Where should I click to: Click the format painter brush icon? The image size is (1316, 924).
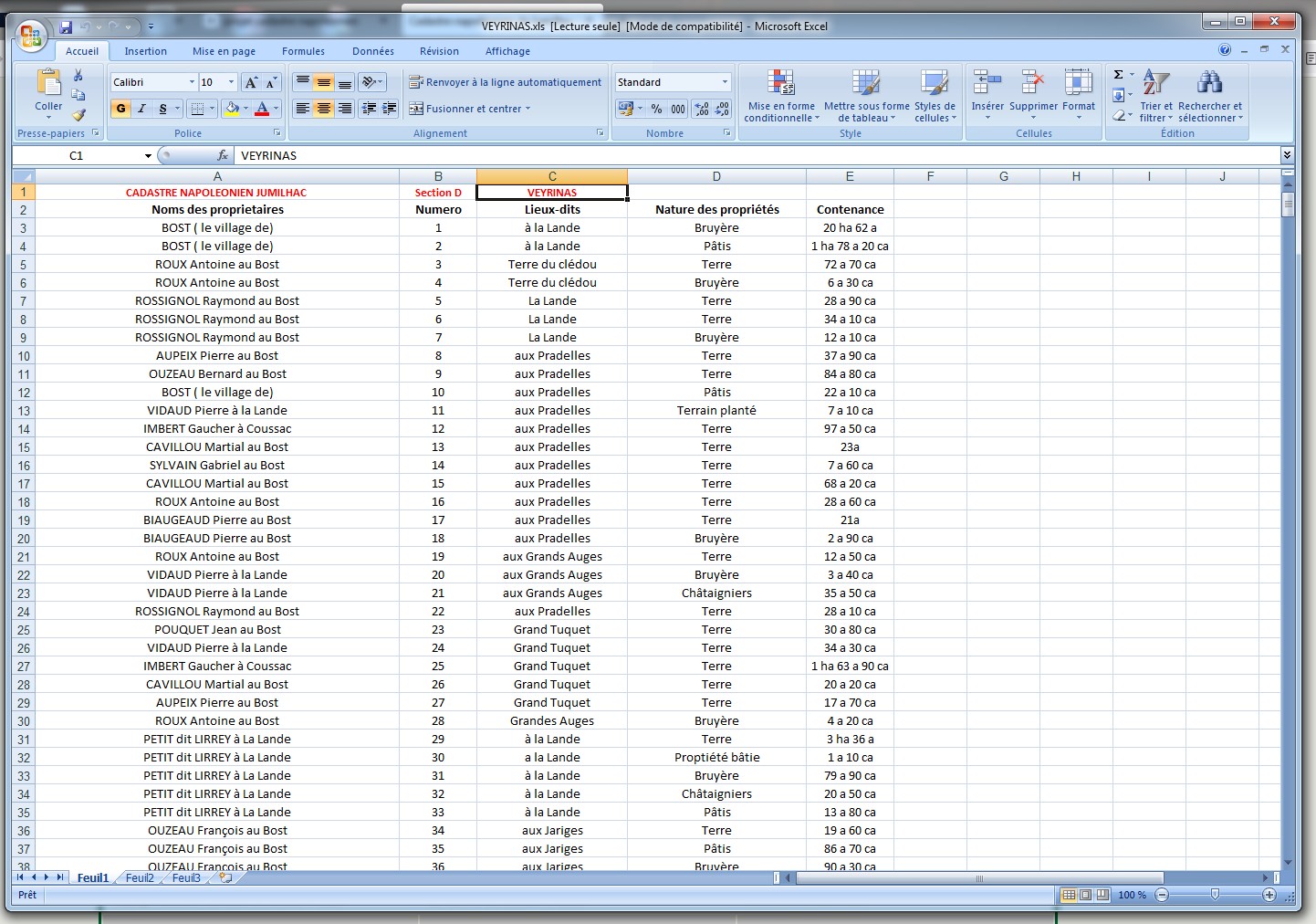point(78,115)
